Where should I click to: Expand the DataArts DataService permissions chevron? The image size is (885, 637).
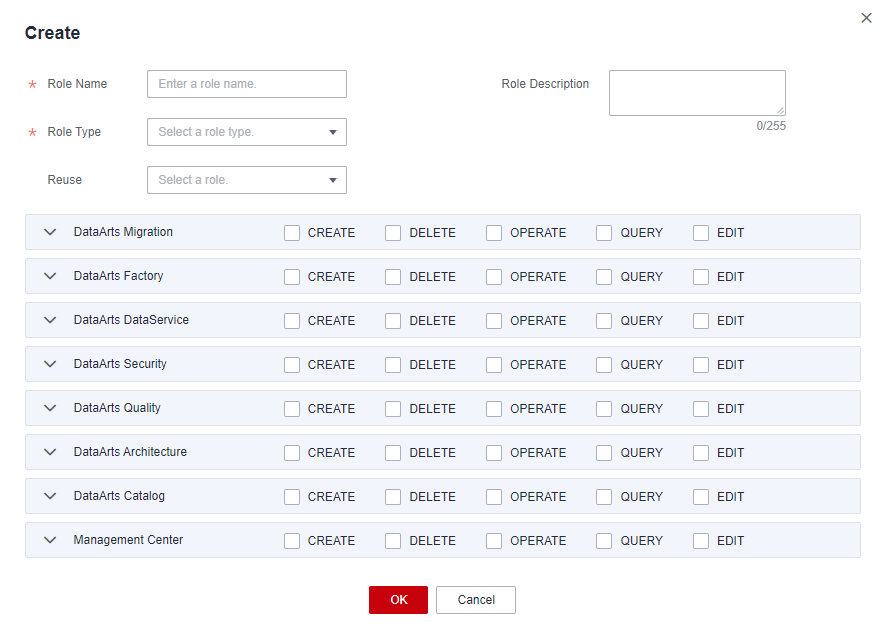[x=51, y=320]
